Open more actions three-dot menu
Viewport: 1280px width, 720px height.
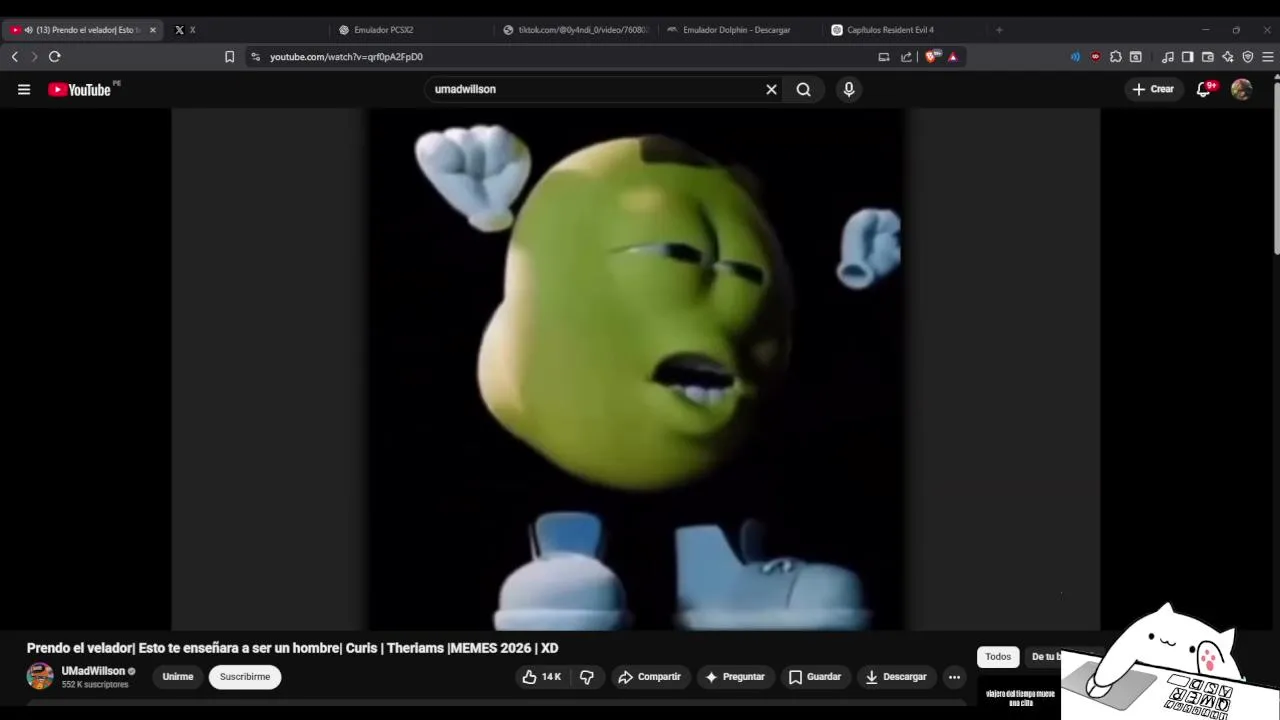(x=954, y=677)
